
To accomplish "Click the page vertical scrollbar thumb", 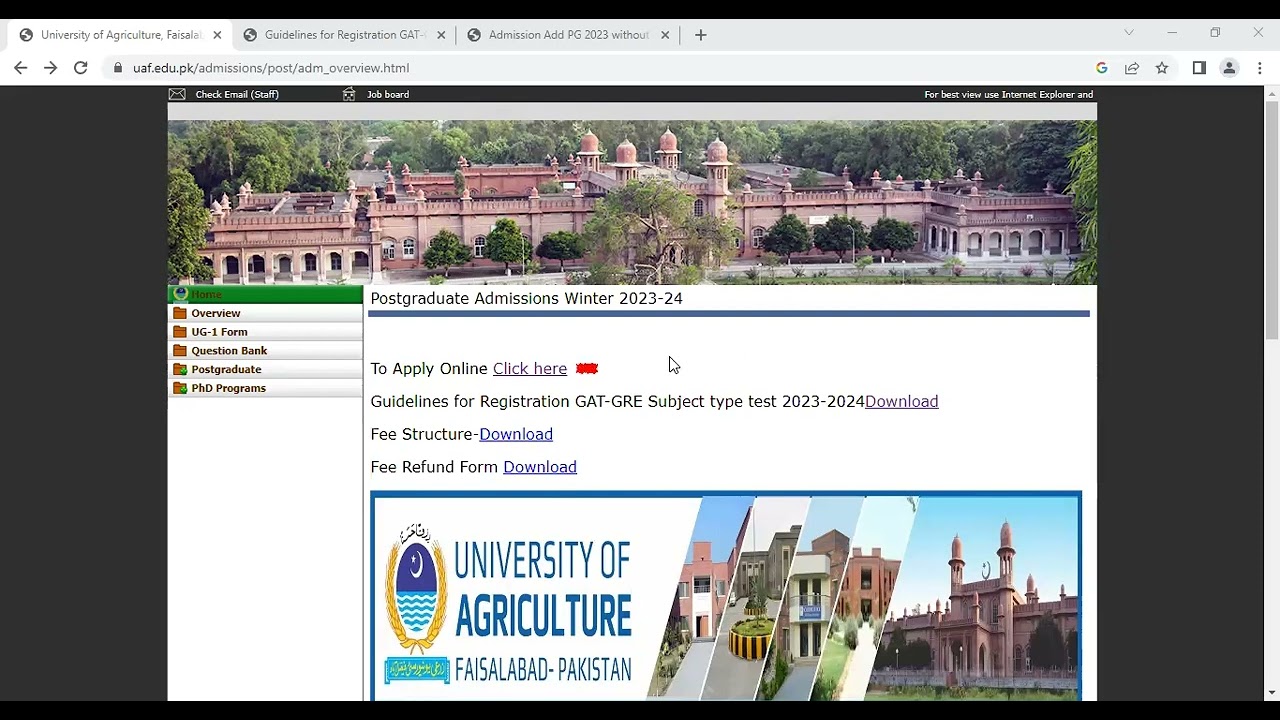I will pos(1271,220).
